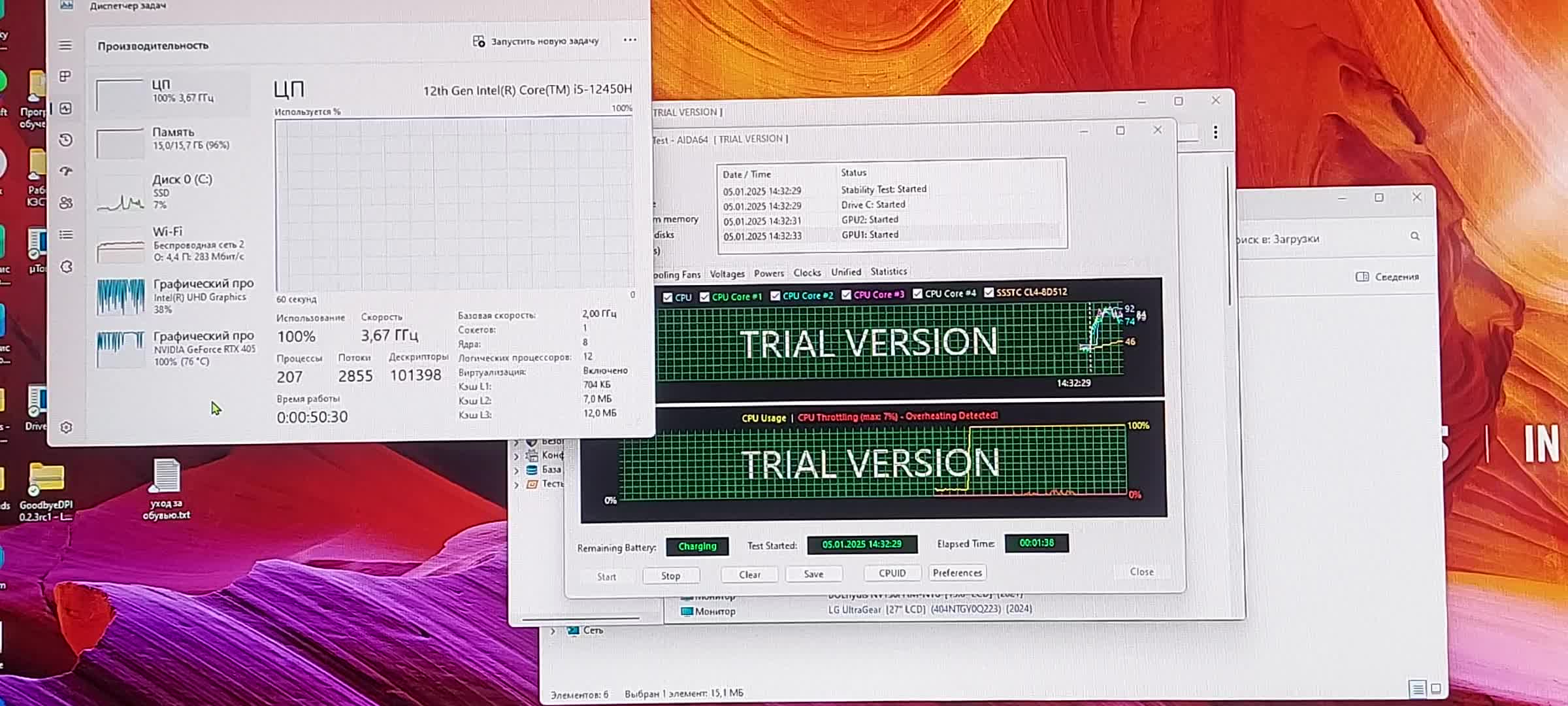Select Сеть network icon in tree
Screen dimensions: 1568x706
pos(573,630)
